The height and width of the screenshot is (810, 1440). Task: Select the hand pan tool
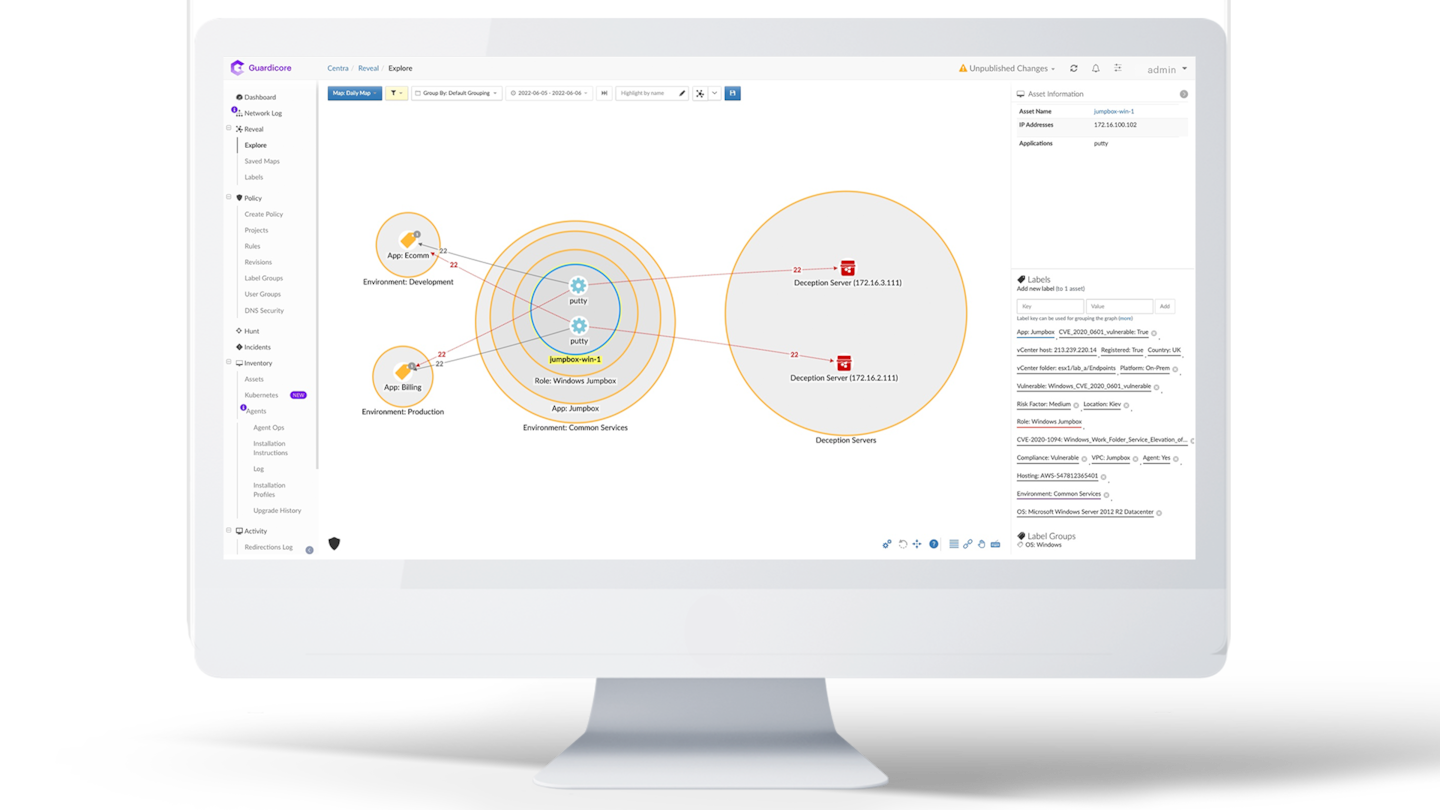(981, 544)
